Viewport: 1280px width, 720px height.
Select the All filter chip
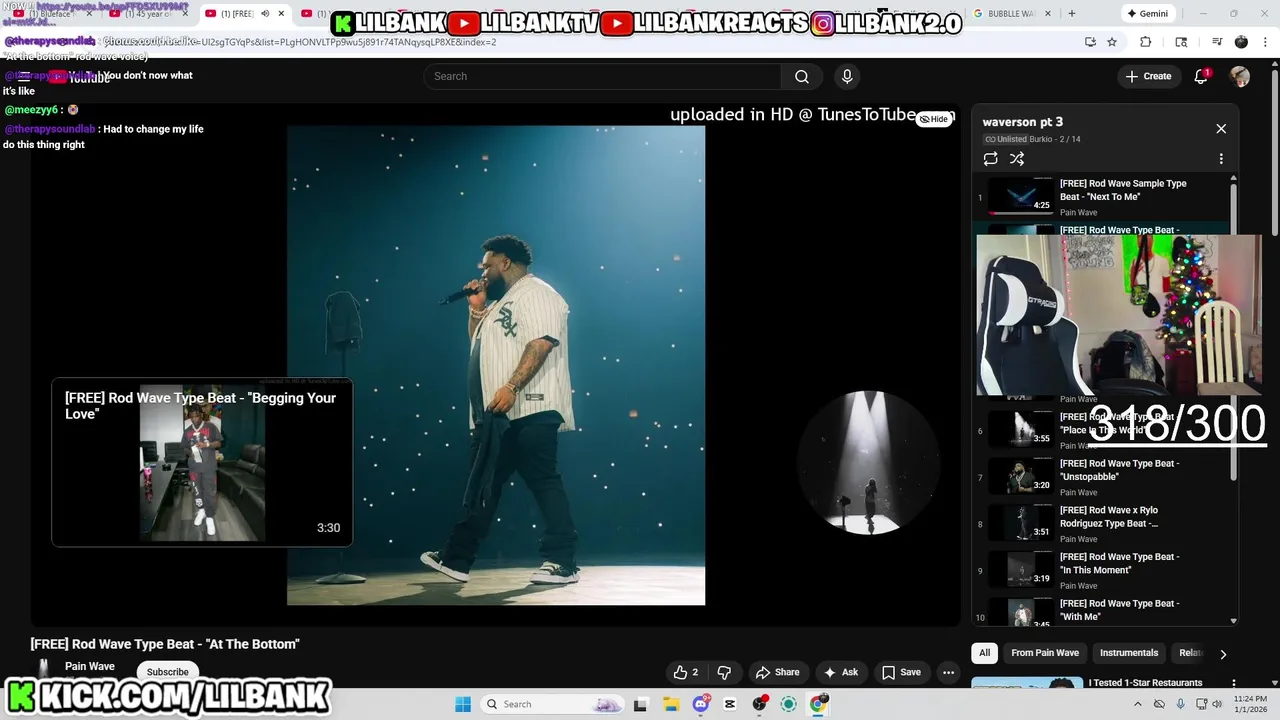[985, 653]
